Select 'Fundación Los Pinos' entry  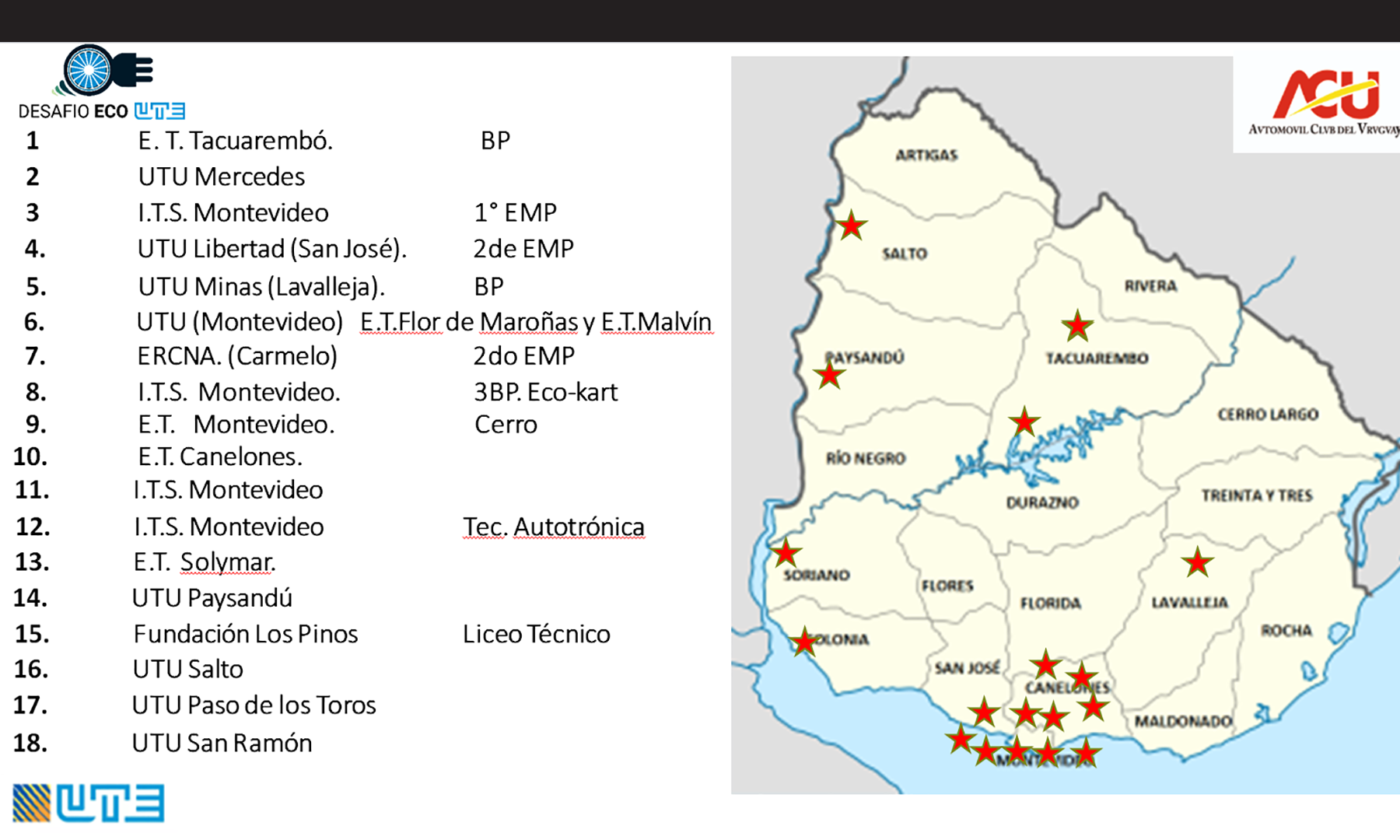tap(246, 634)
